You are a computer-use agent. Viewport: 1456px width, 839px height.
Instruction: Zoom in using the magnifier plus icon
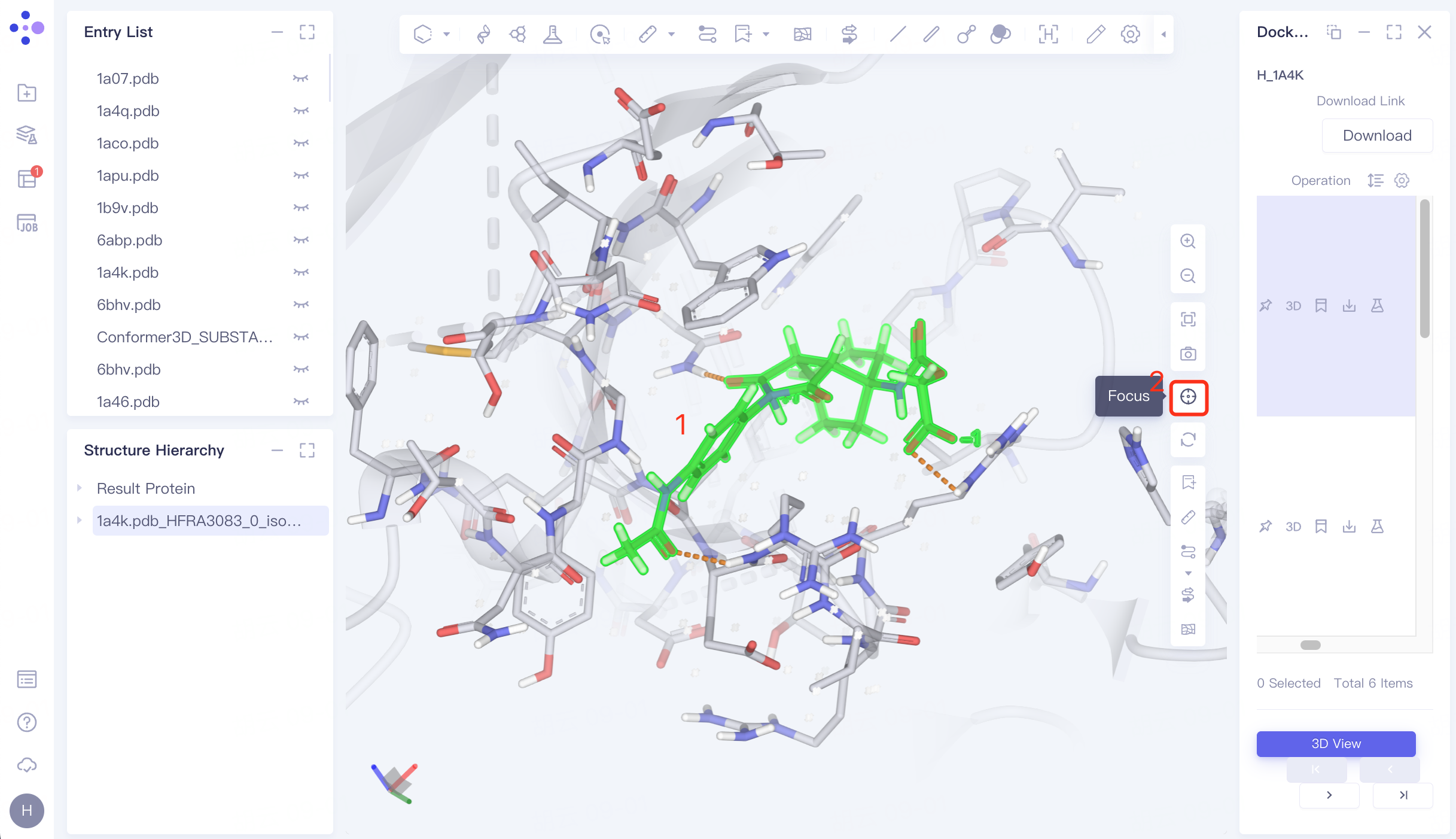click(x=1188, y=241)
